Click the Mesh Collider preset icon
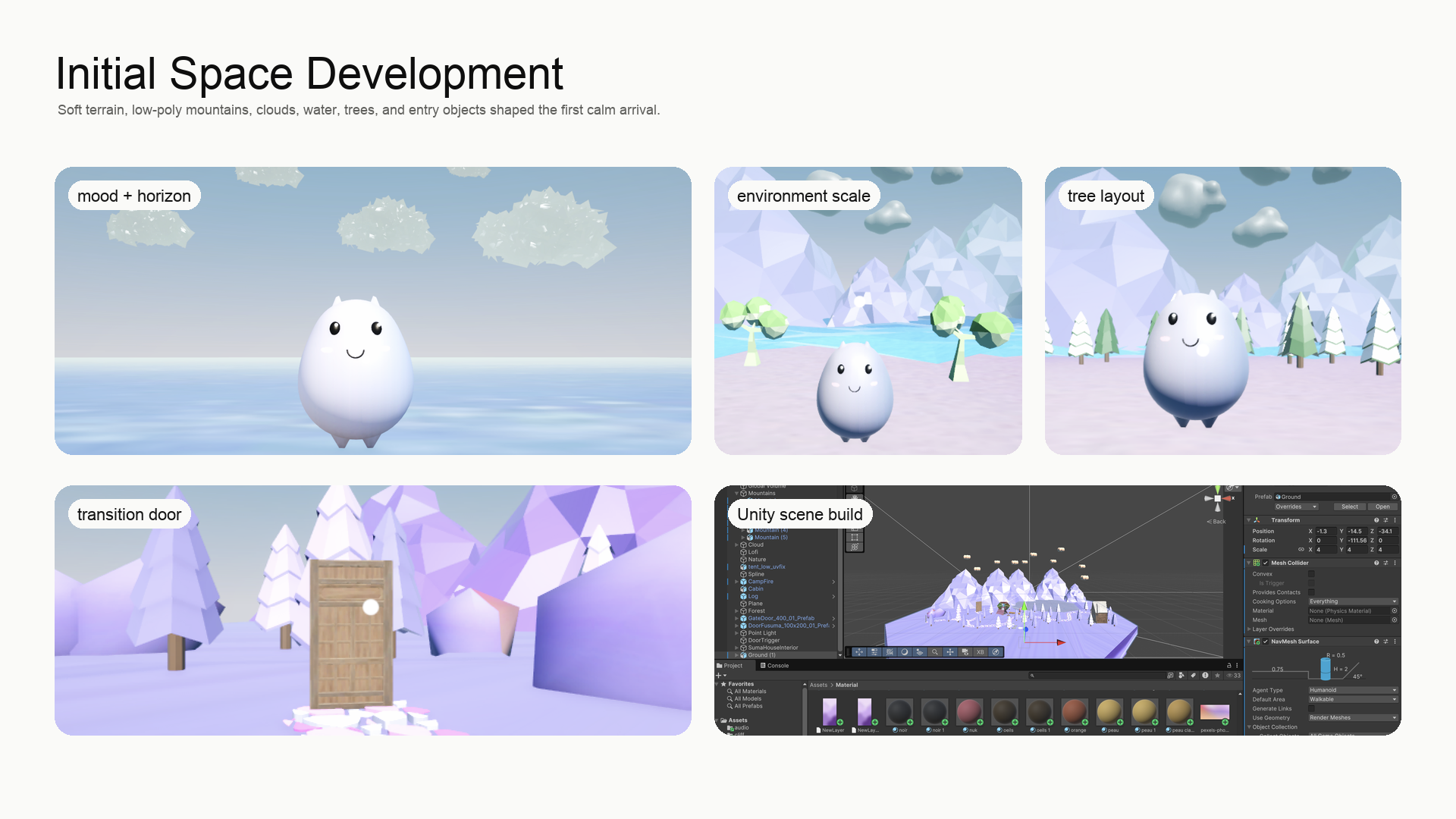 1385,563
